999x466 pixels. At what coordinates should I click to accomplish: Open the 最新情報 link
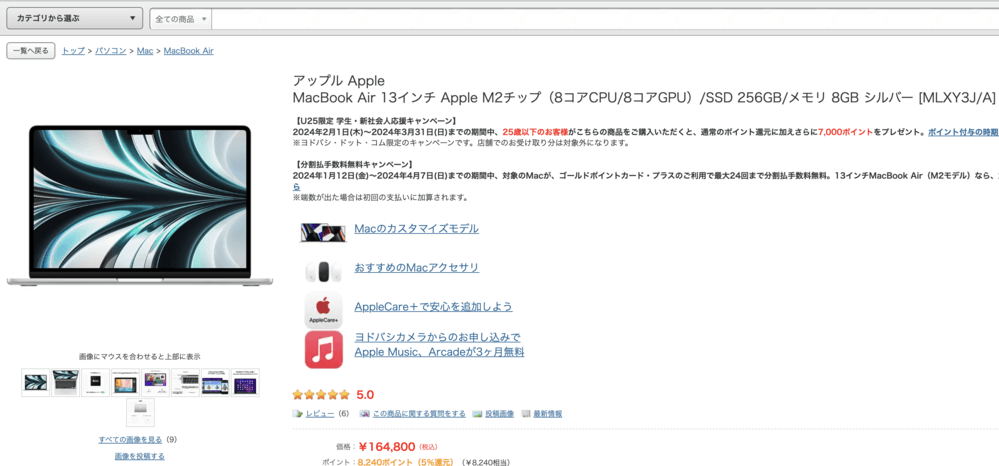548,414
